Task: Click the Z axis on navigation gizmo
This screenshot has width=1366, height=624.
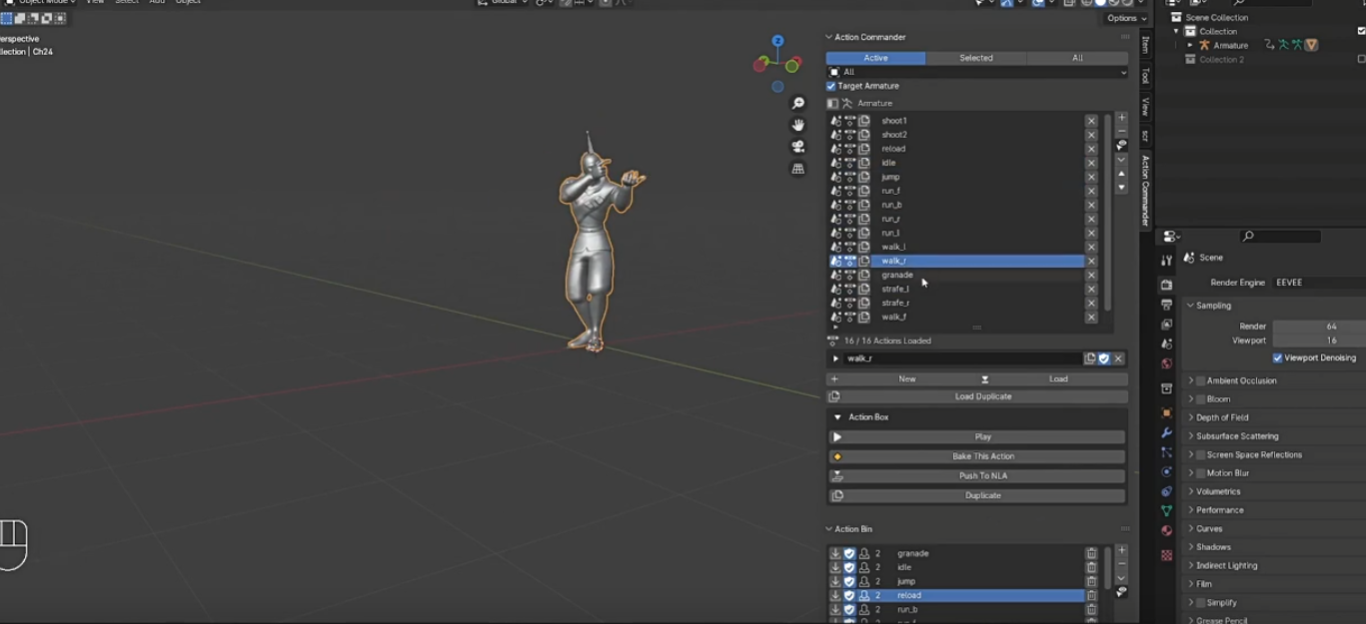Action: tap(778, 41)
